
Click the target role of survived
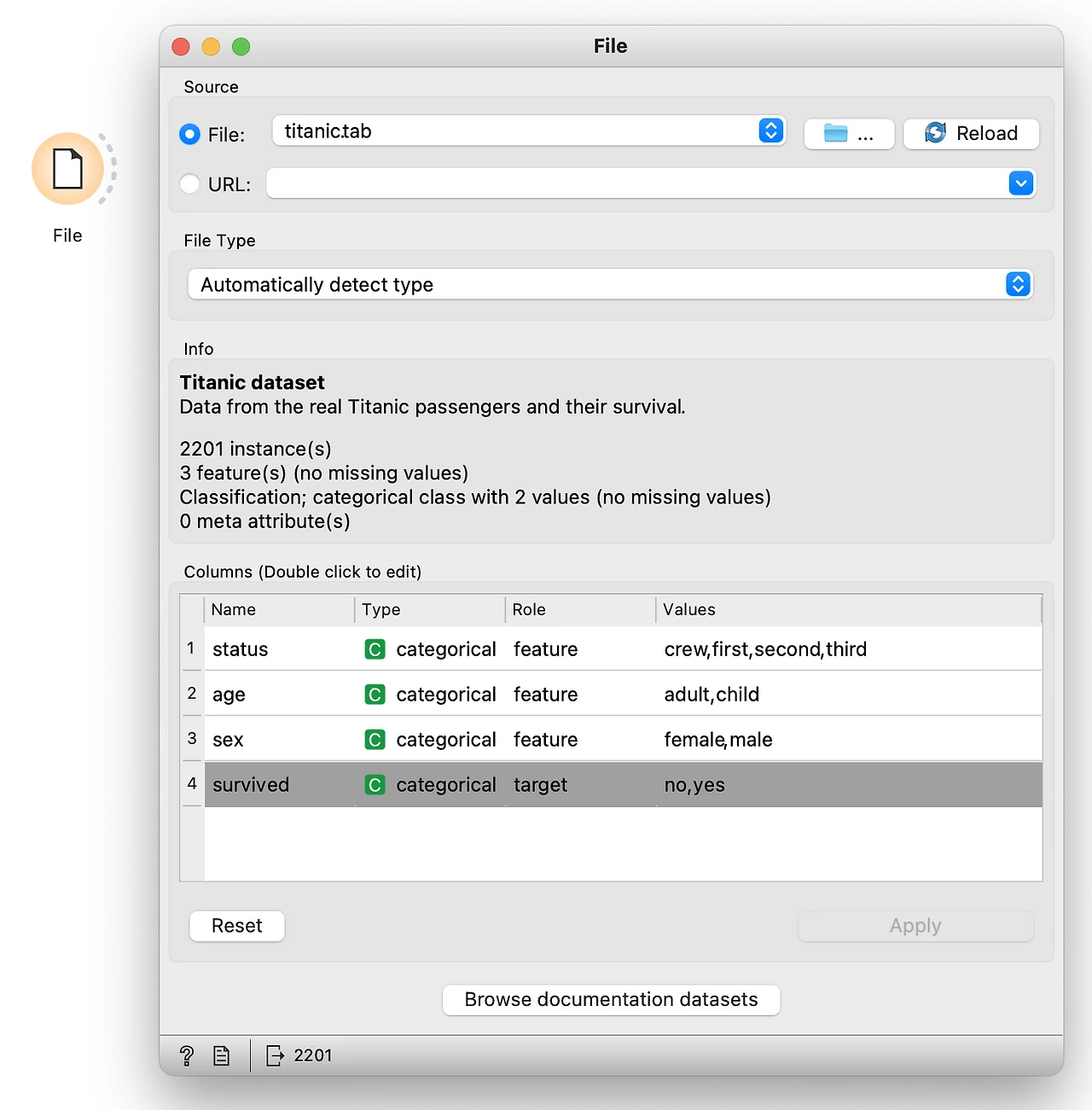point(581,785)
